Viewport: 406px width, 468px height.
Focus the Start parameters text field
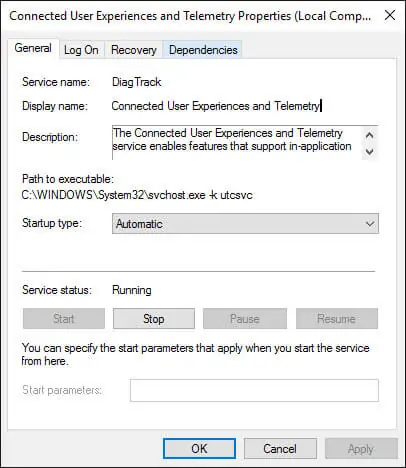click(x=254, y=390)
